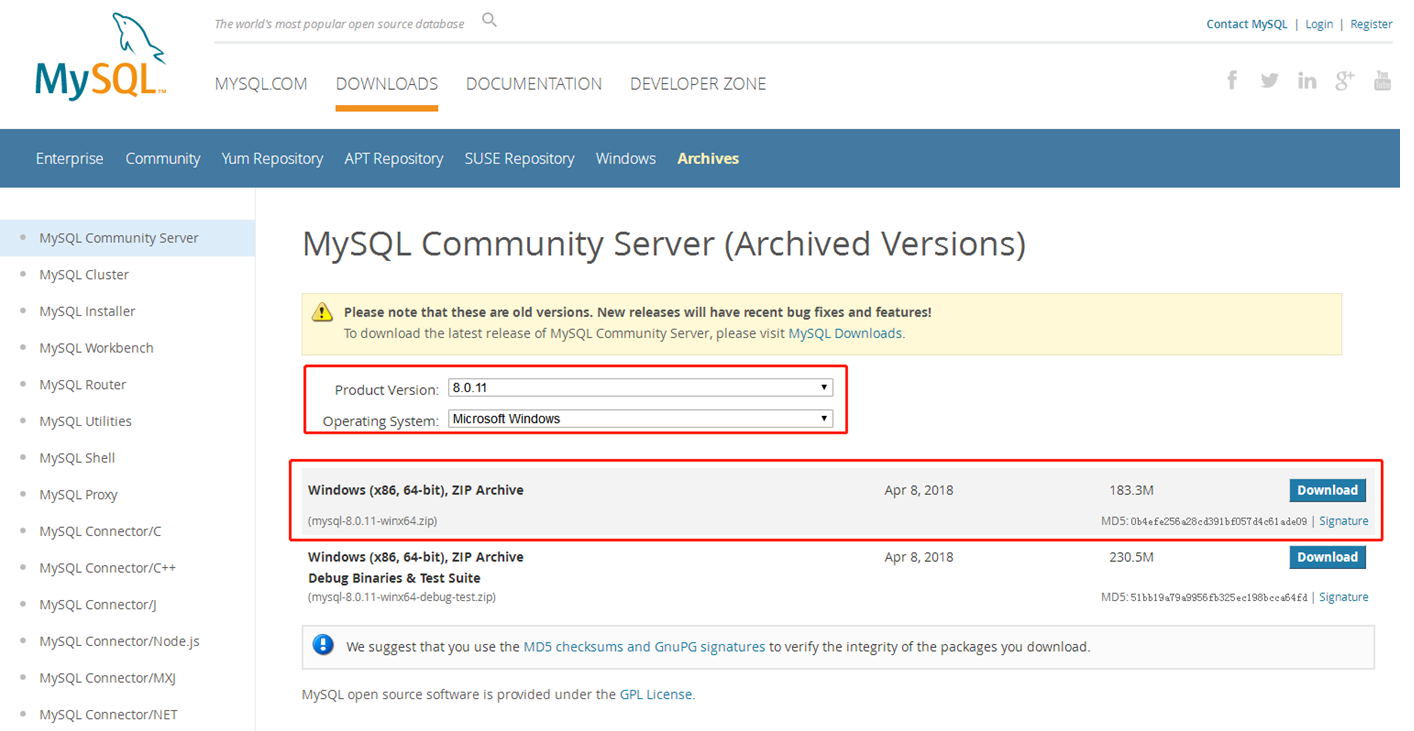
Task: Open the LinkedIn icon in header
Action: pyautogui.click(x=1307, y=80)
